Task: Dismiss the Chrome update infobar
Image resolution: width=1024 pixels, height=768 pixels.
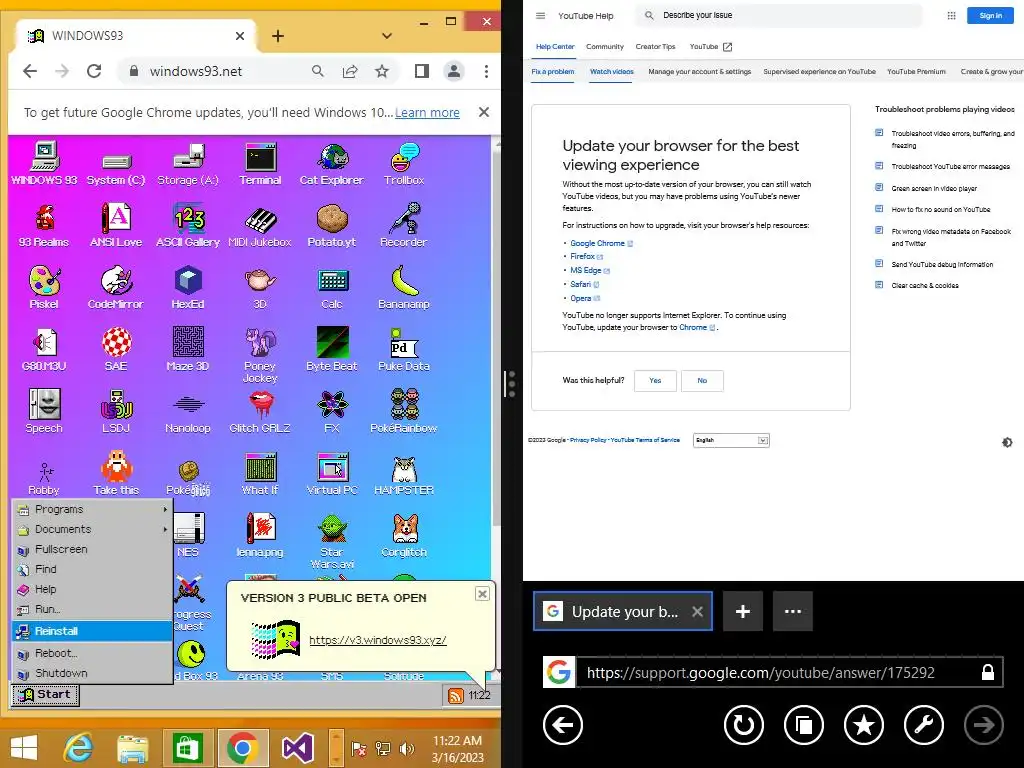Action: coord(484,112)
